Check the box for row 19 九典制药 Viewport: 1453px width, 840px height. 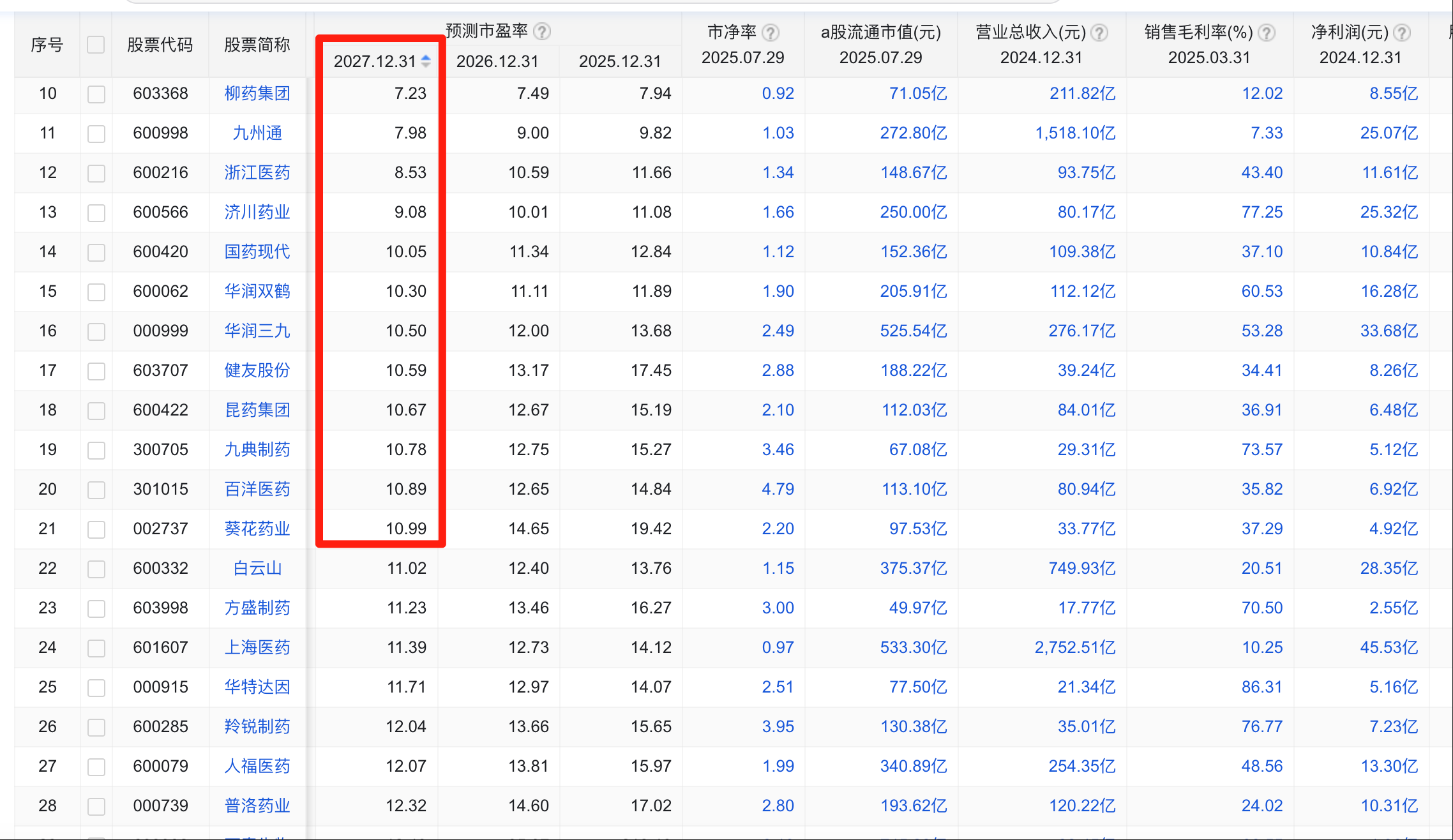(x=96, y=451)
